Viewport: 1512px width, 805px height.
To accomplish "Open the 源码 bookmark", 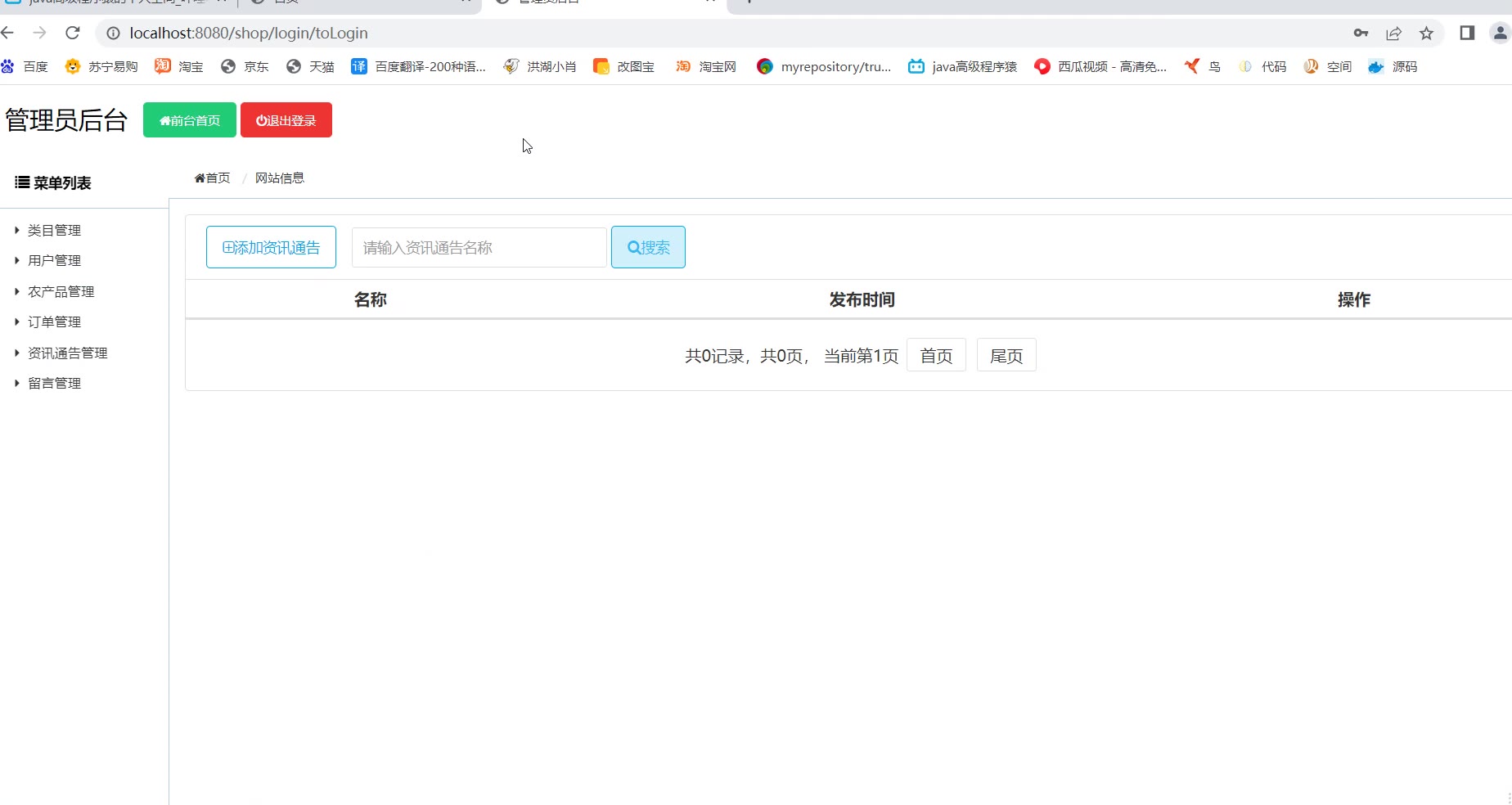I will [1393, 66].
